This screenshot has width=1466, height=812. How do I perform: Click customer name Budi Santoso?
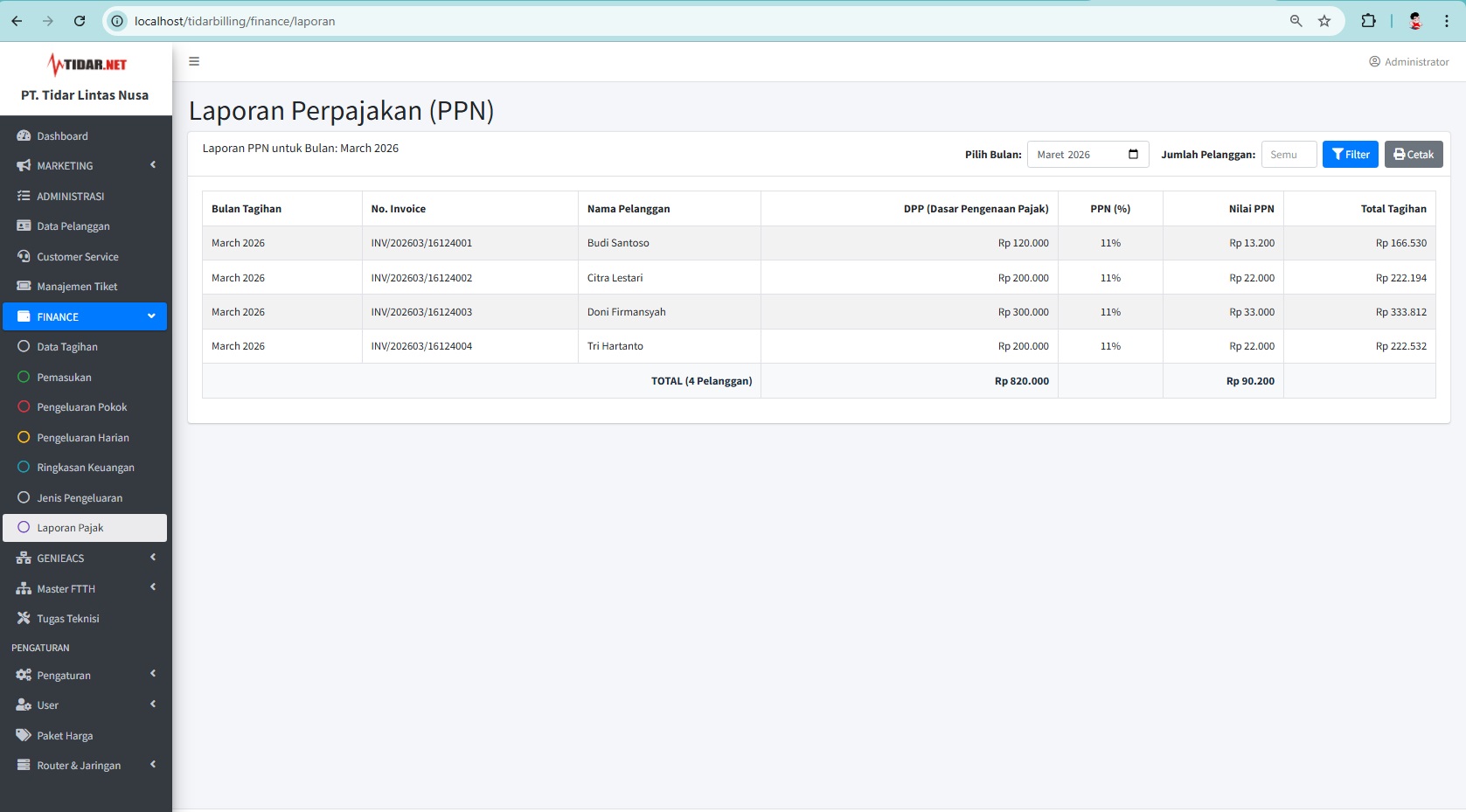618,243
